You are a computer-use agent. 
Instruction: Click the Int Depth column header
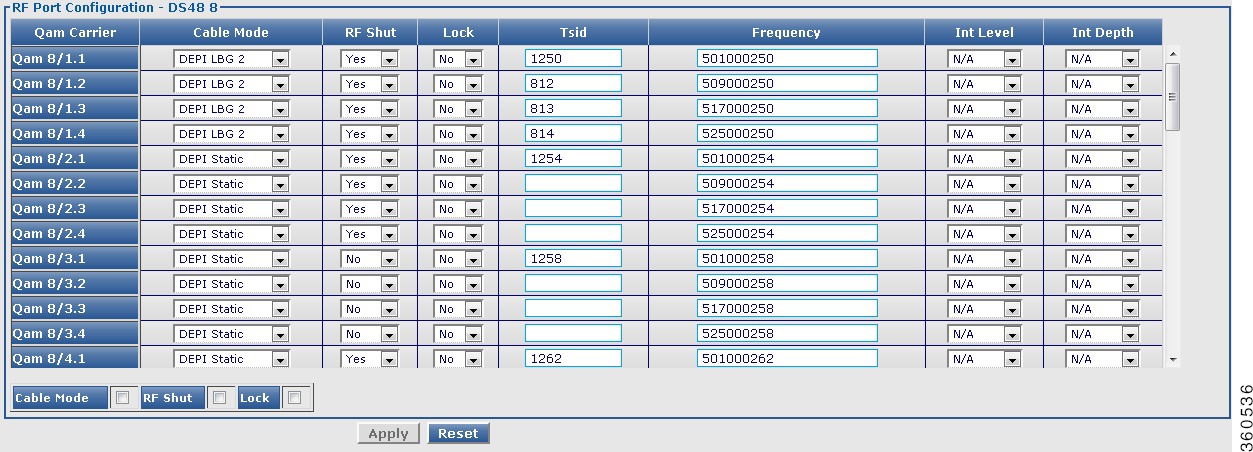tap(1103, 33)
